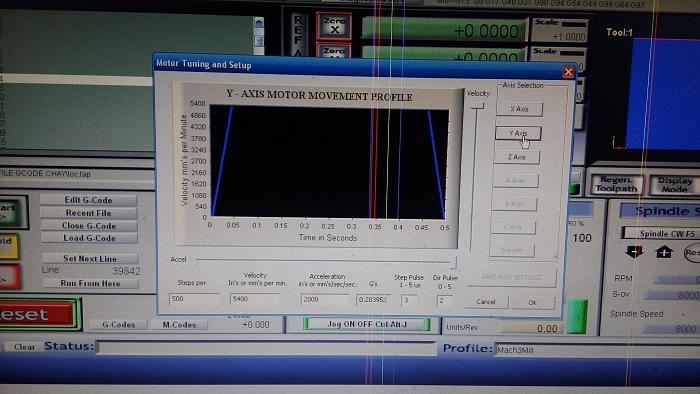Click the Edit G-Code button
The height and width of the screenshot is (394, 700).
(x=88, y=200)
